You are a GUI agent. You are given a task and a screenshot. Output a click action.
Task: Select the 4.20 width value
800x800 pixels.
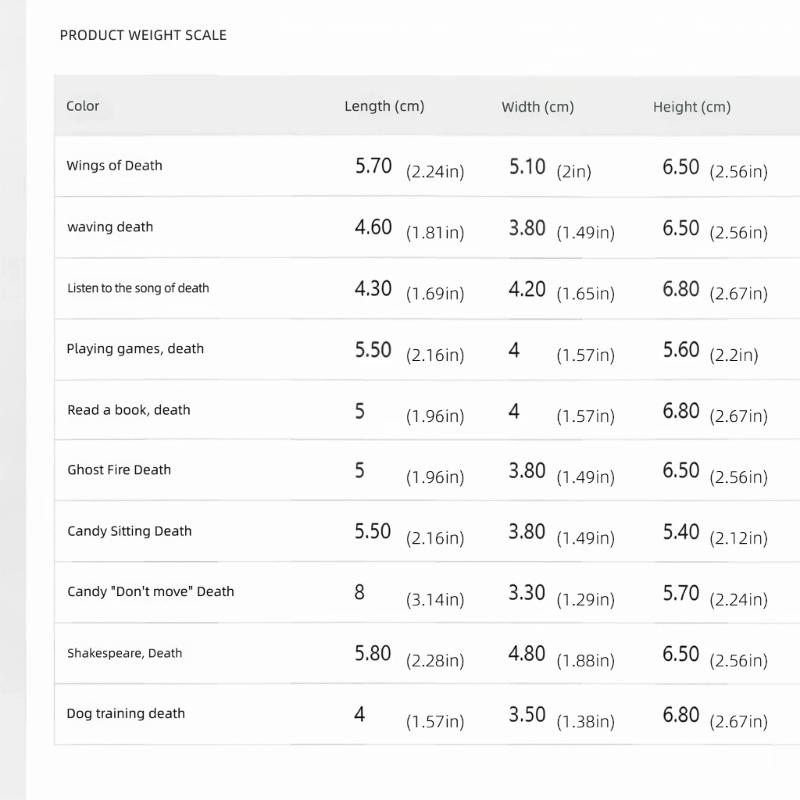[x=527, y=289]
